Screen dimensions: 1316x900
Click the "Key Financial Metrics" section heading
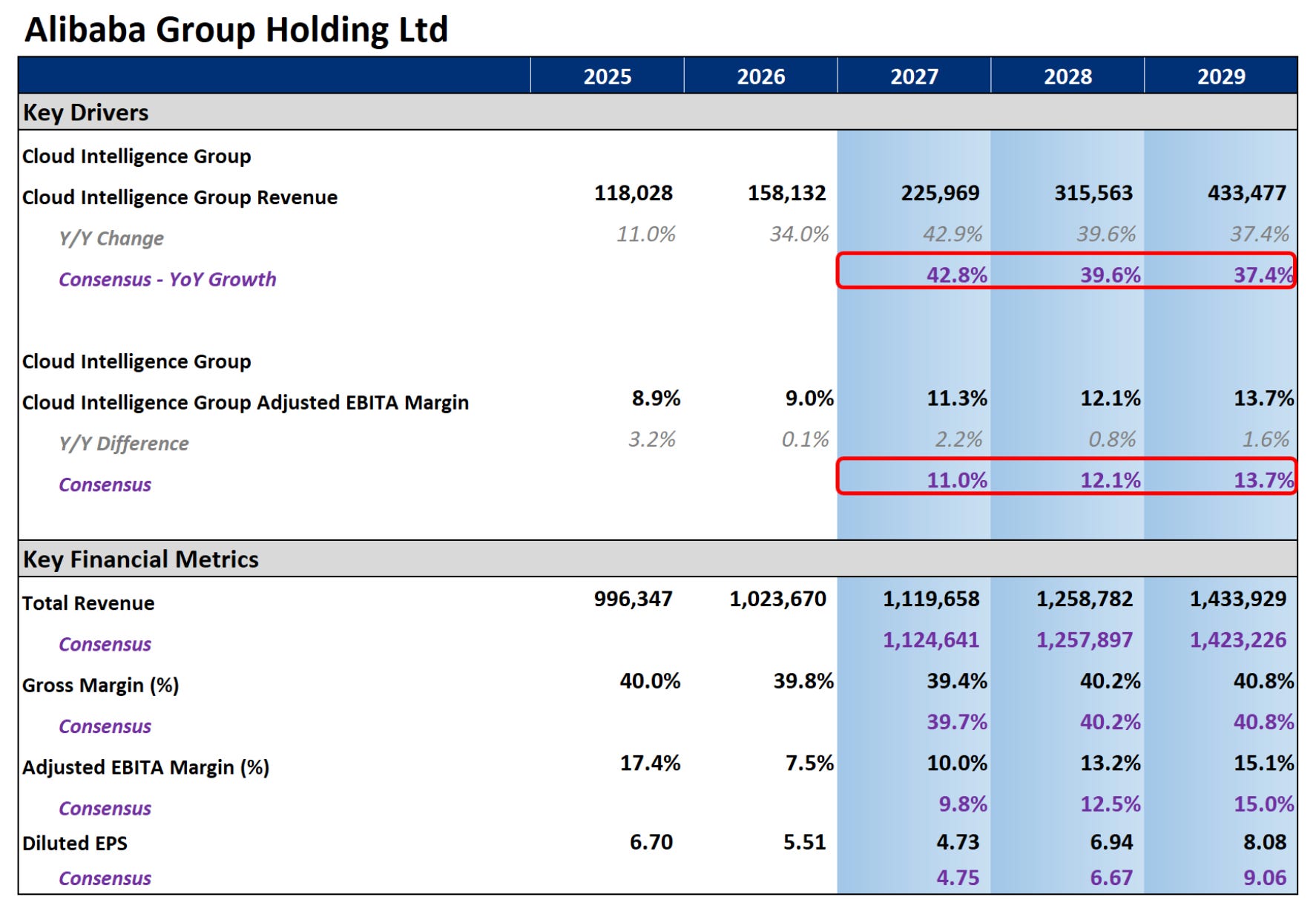[x=141, y=559]
